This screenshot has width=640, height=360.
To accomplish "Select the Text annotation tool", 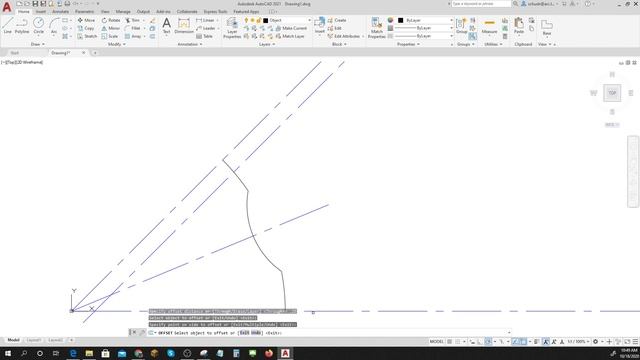I will tap(167, 26).
